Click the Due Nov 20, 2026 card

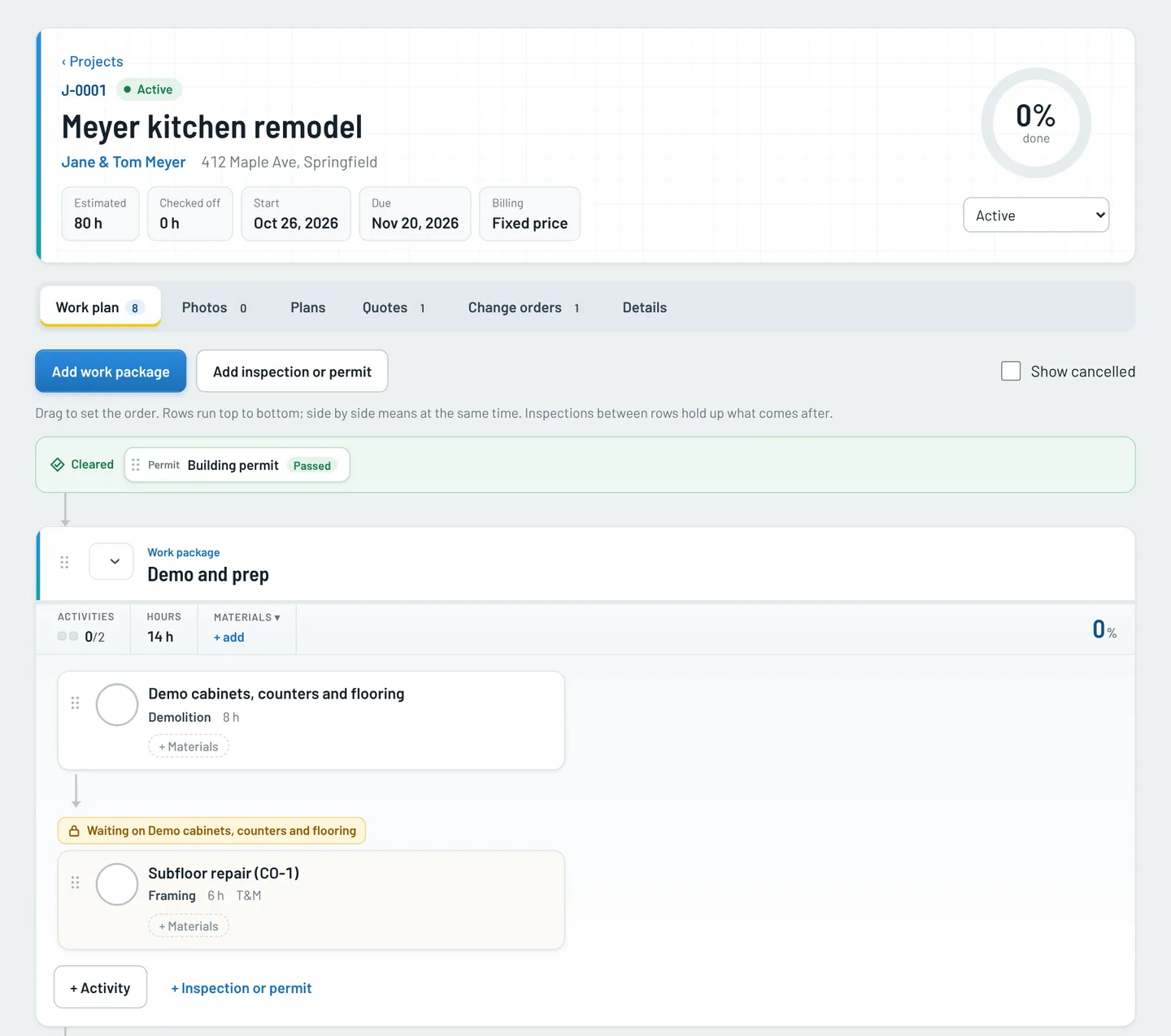(415, 214)
